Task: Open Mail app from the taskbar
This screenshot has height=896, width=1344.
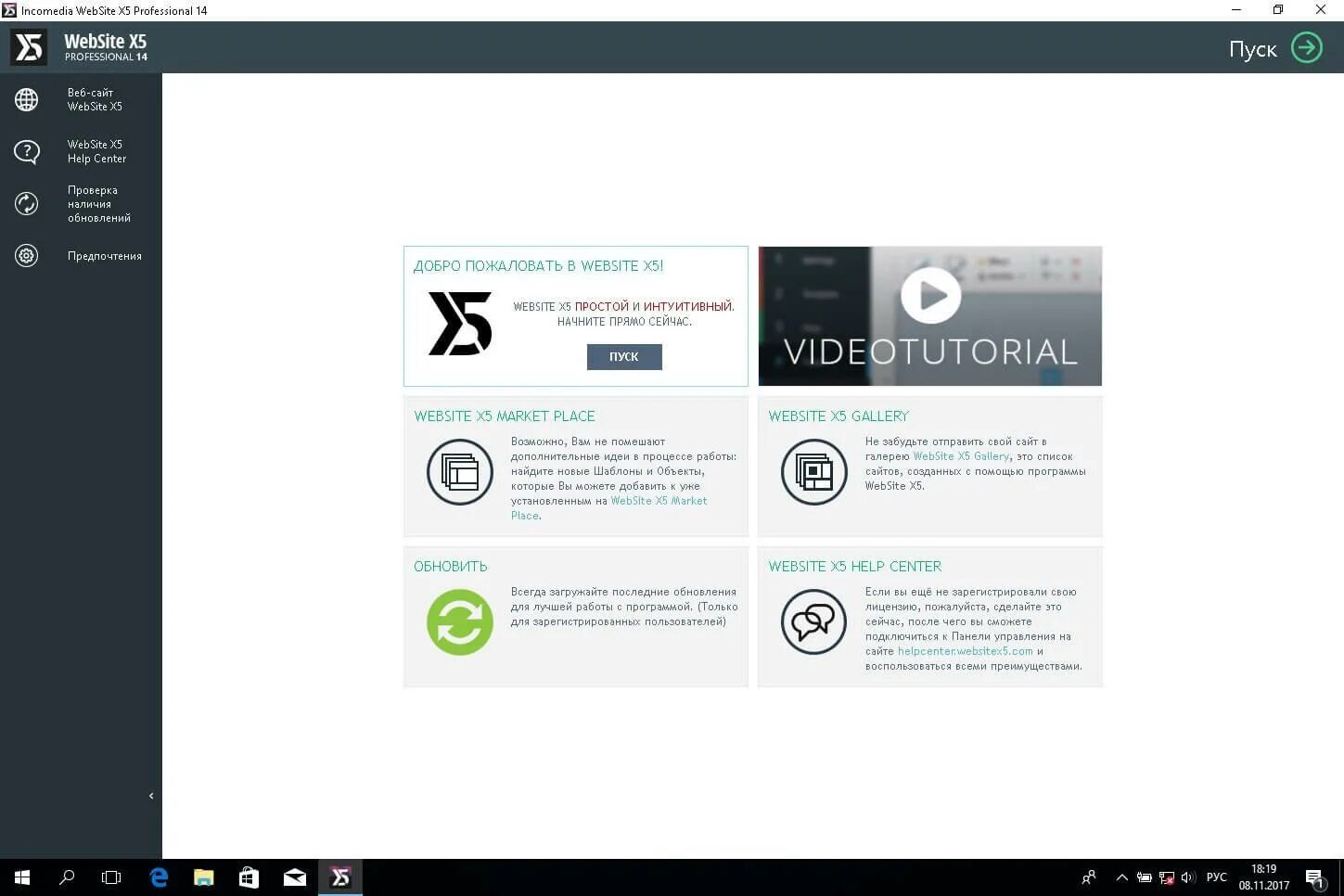Action: click(295, 877)
